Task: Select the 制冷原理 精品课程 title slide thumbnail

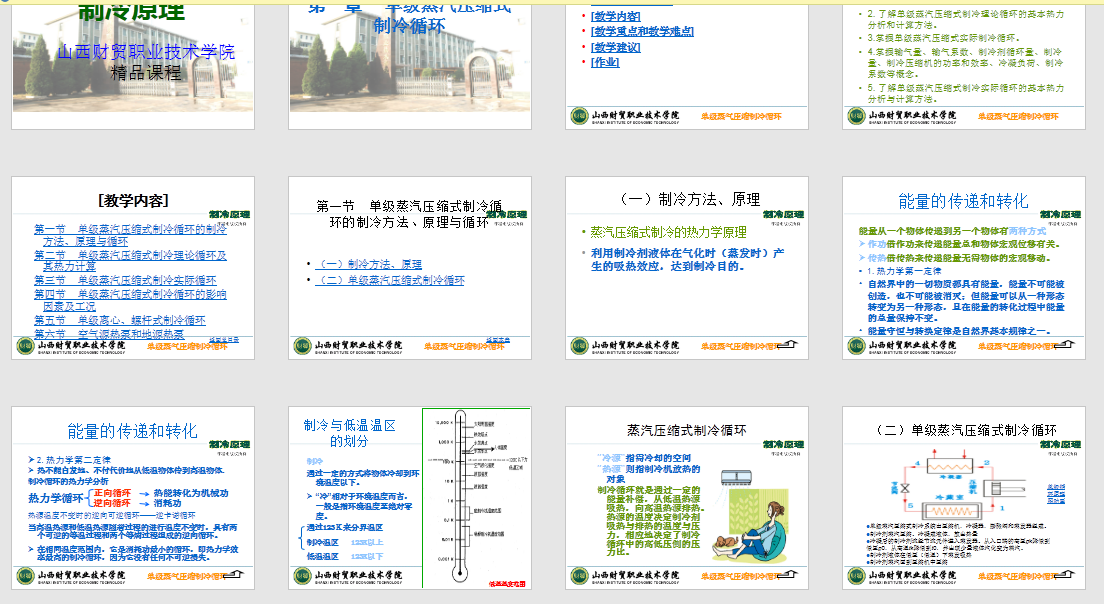Action: coord(133,65)
